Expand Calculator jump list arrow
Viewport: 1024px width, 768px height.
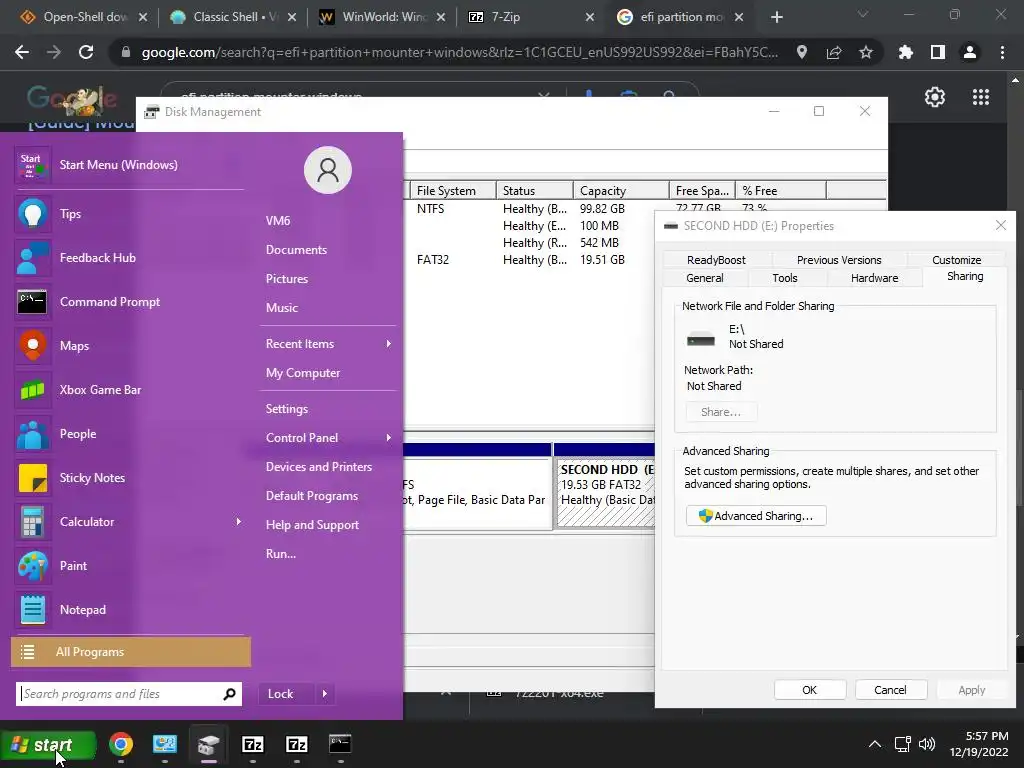(x=238, y=522)
